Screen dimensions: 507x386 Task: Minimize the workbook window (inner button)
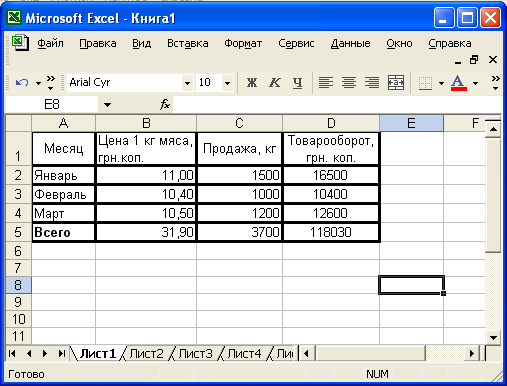[x=458, y=61]
